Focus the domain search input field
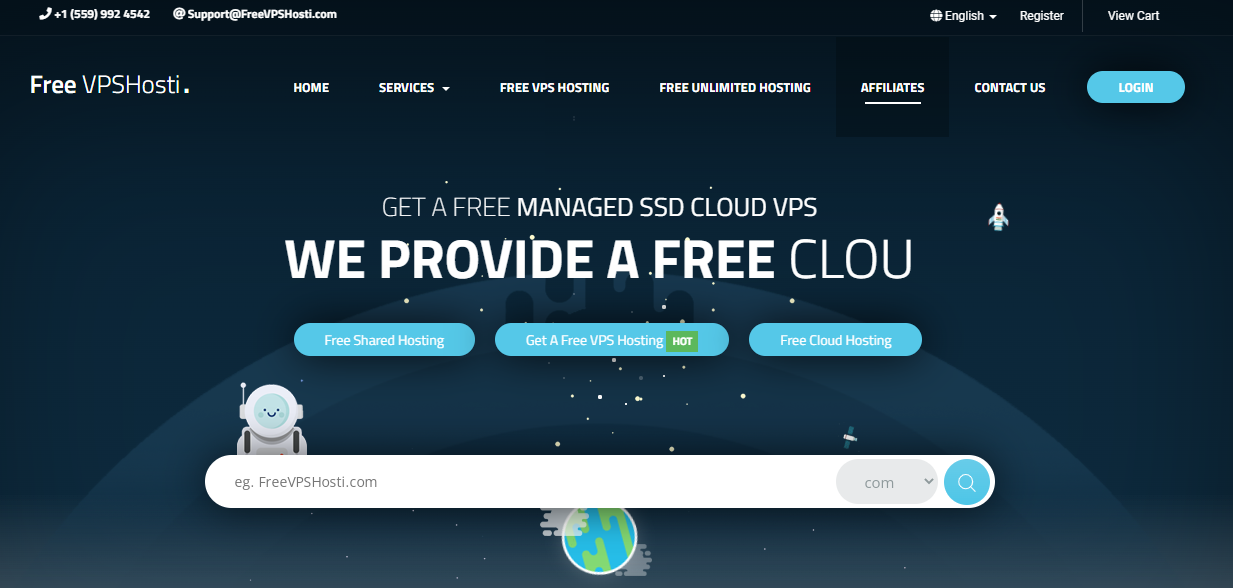The image size is (1233, 588). point(520,482)
